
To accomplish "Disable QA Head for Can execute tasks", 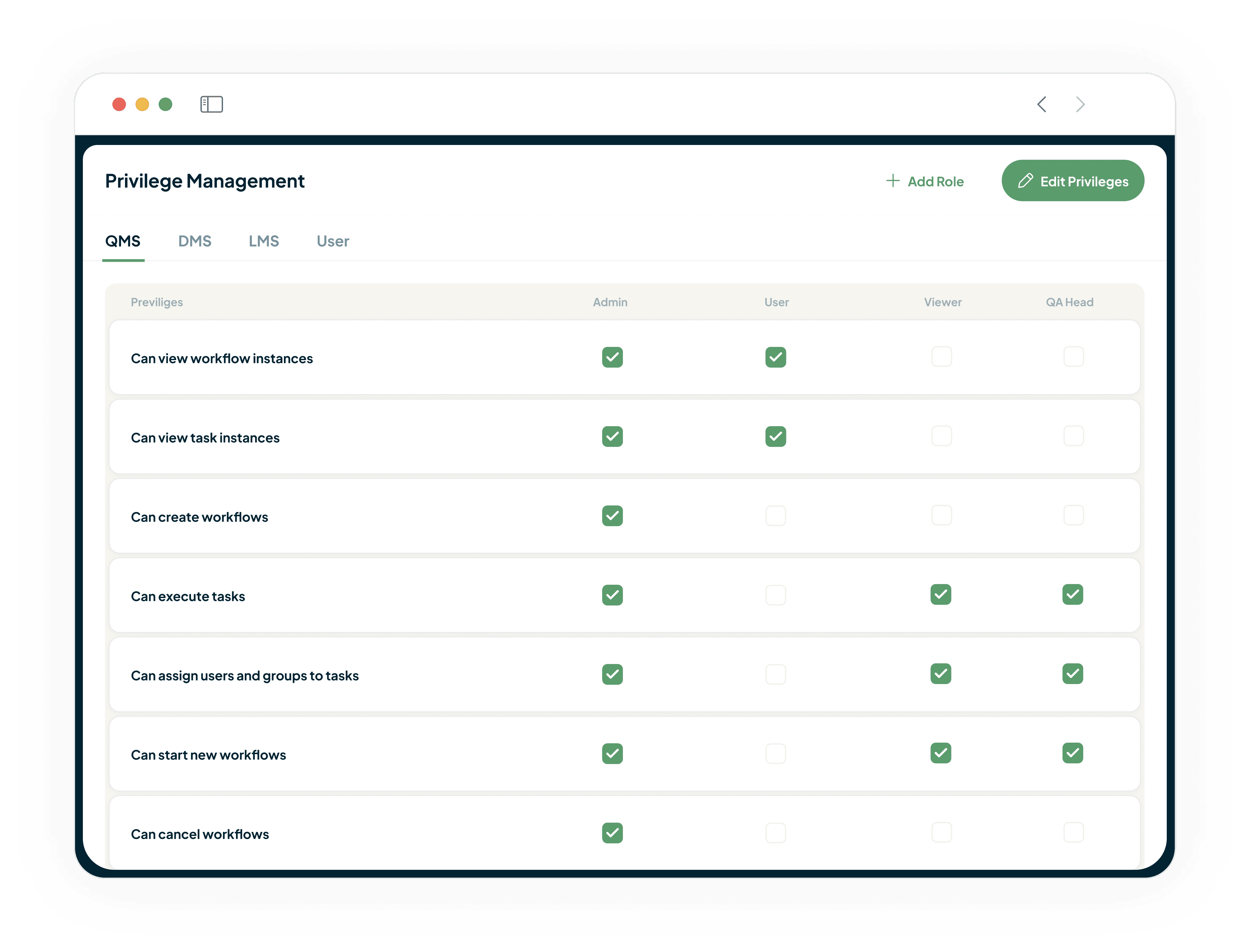I will tap(1072, 594).
